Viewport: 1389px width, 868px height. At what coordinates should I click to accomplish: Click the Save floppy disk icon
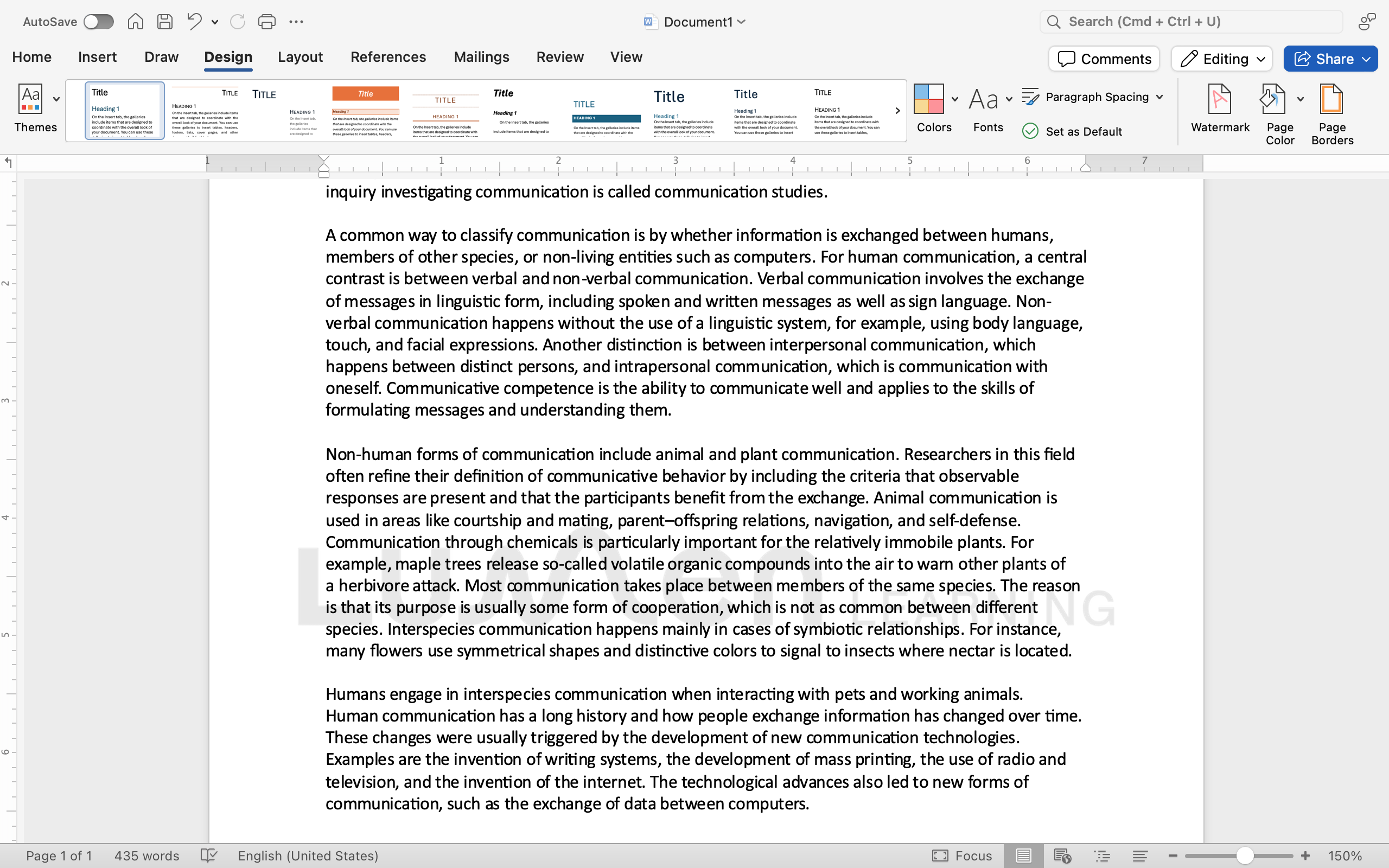click(x=165, y=22)
